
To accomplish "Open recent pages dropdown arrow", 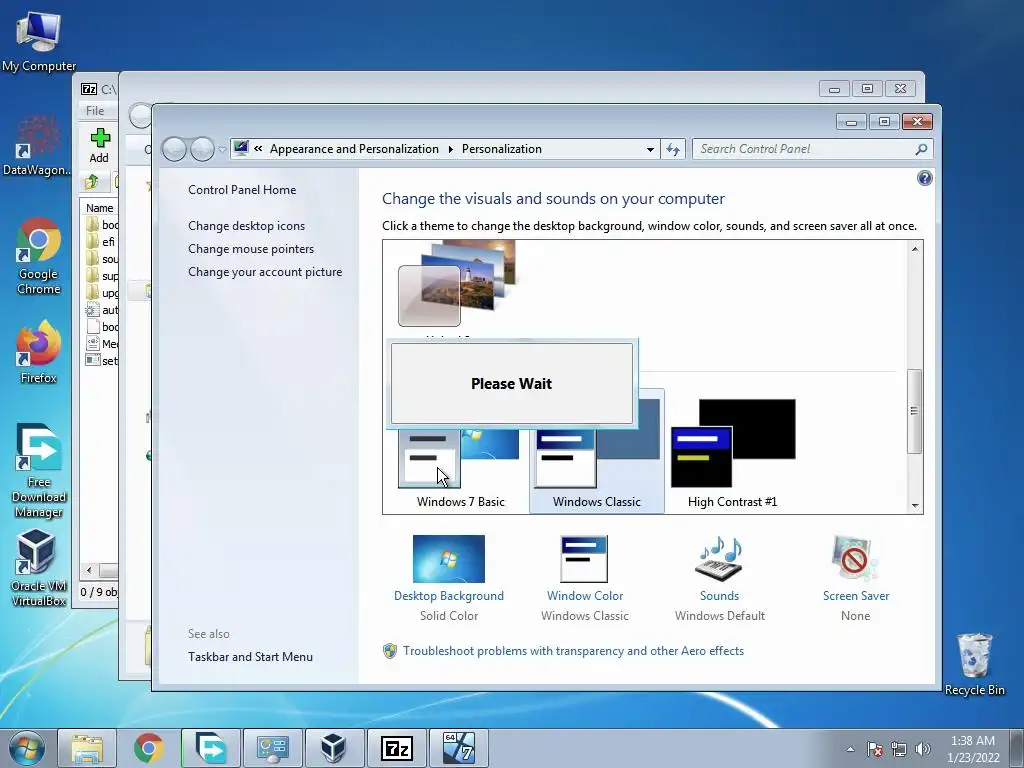I will tap(222, 150).
